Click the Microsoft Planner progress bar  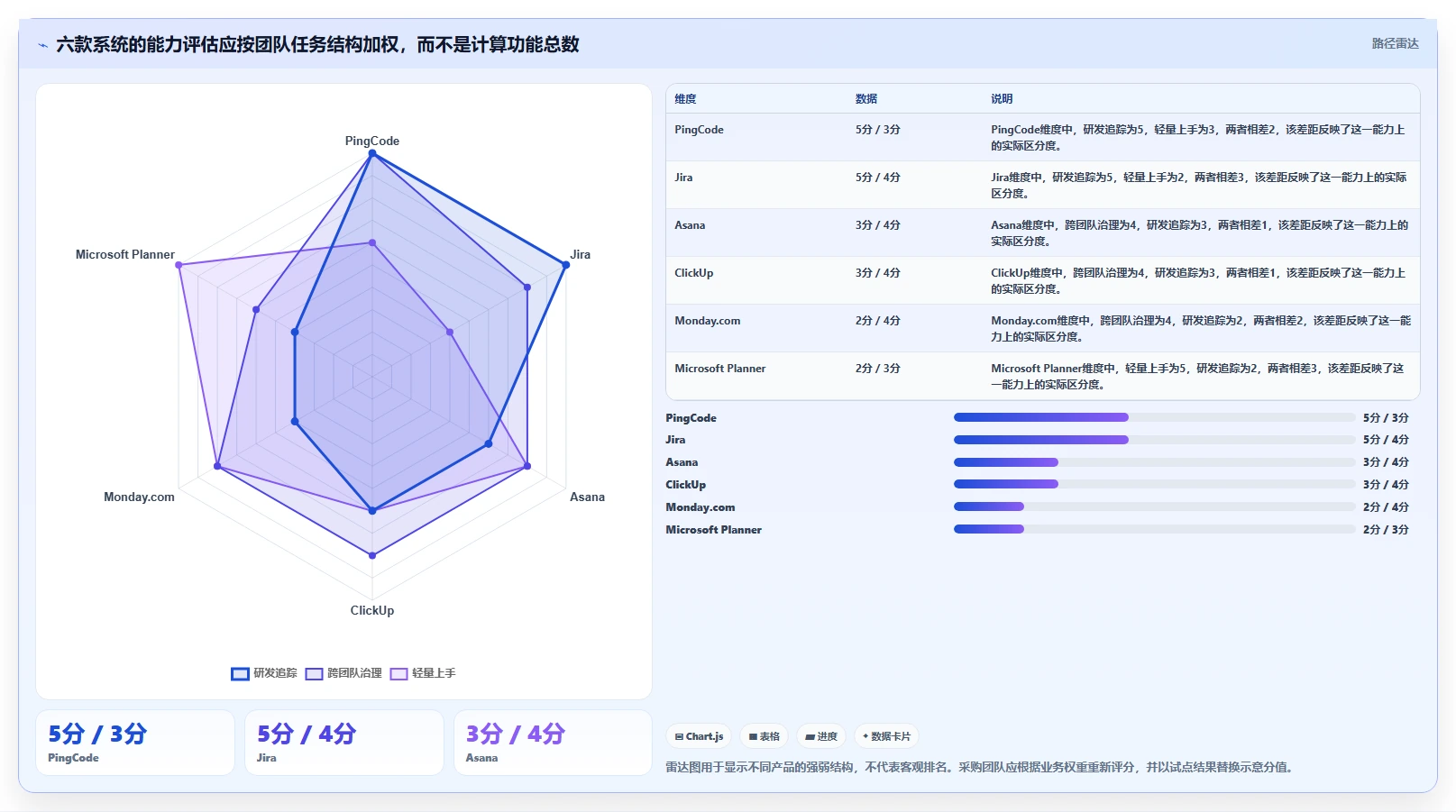click(x=1154, y=530)
